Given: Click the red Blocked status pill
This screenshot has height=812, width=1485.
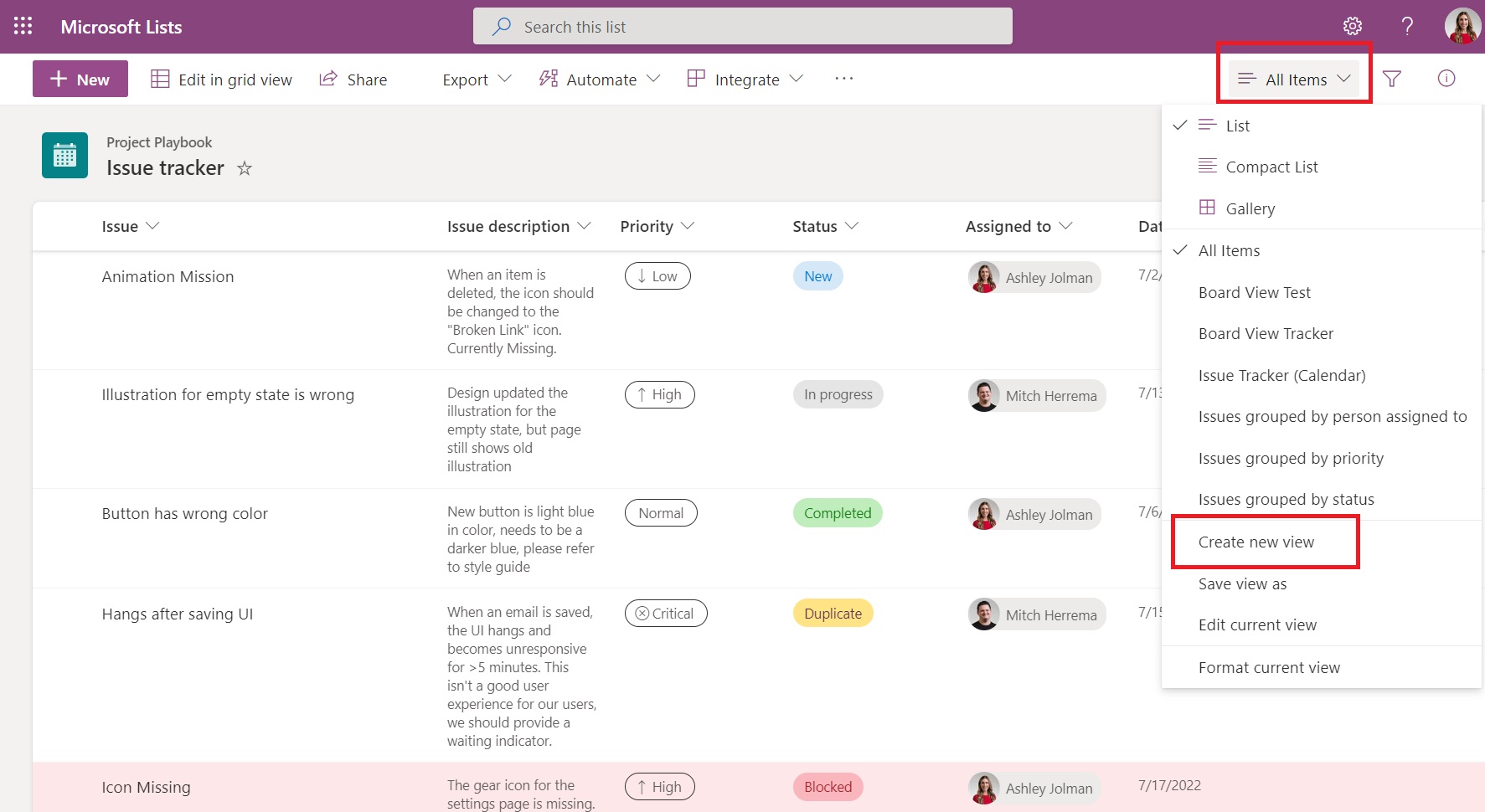Looking at the screenshot, I should pos(828,787).
